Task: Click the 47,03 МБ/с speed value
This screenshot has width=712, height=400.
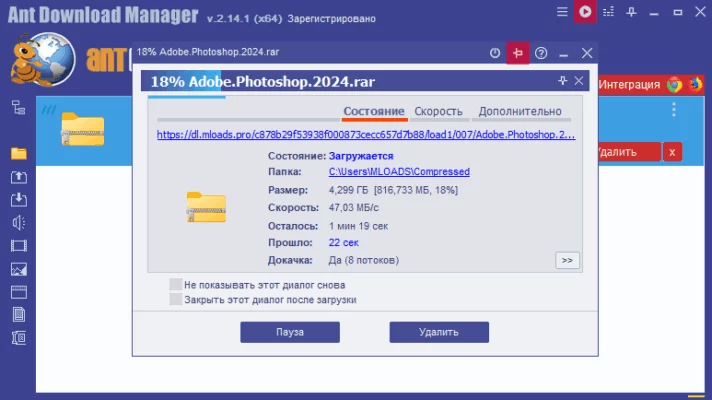Action: pyautogui.click(x=354, y=207)
